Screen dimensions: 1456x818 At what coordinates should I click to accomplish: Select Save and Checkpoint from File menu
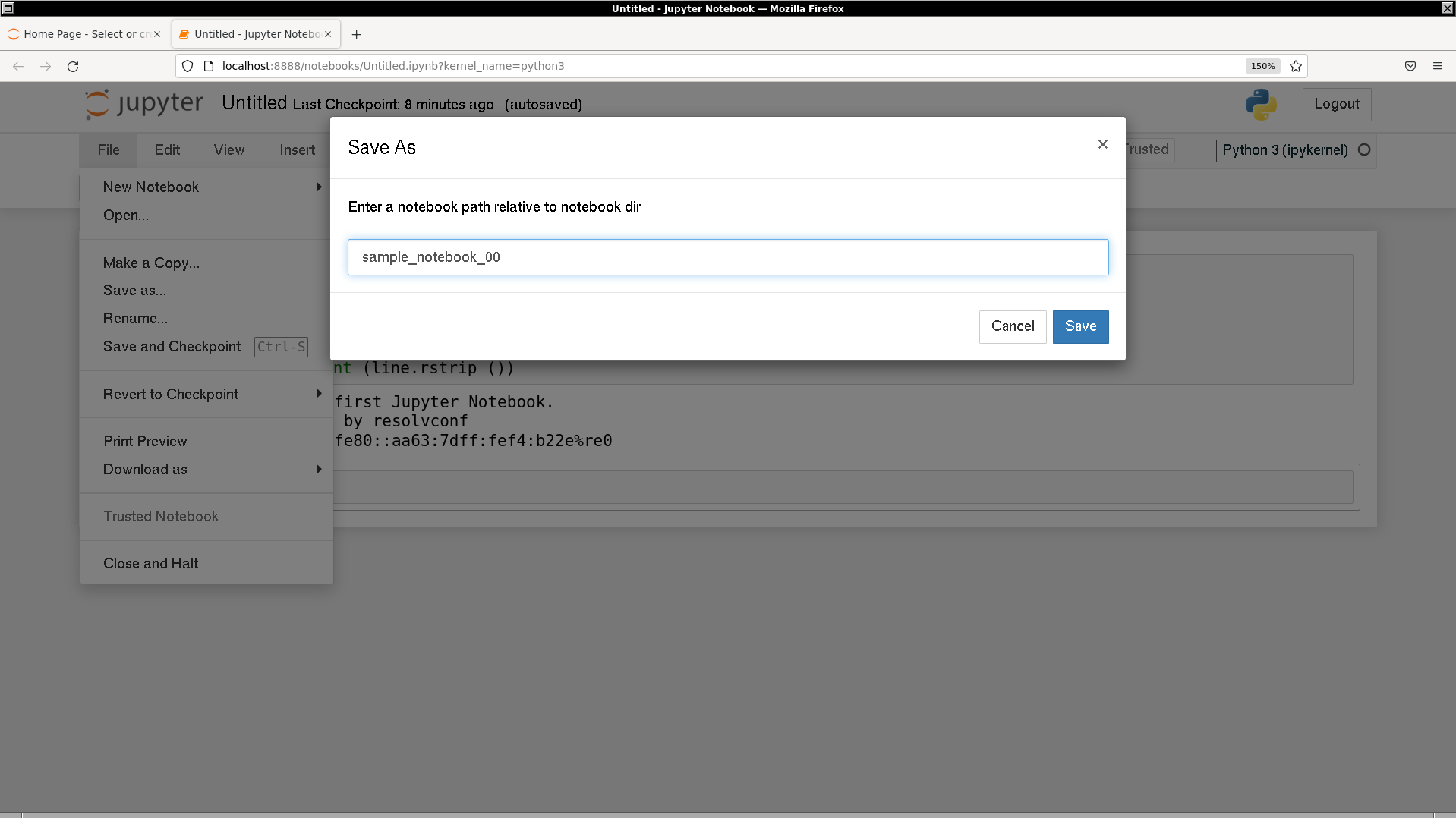(x=172, y=346)
